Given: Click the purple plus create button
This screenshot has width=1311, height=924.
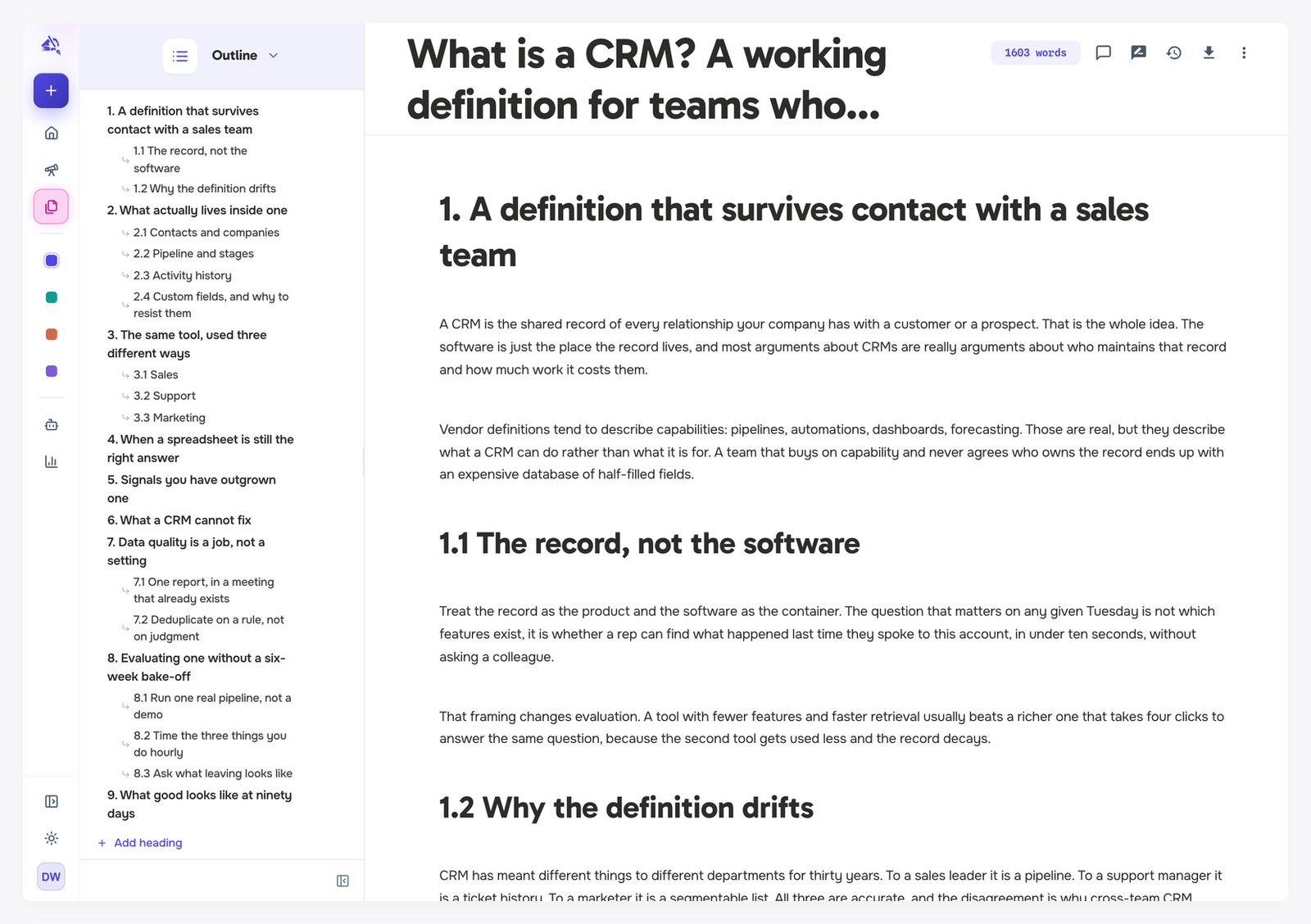Looking at the screenshot, I should 51,91.
